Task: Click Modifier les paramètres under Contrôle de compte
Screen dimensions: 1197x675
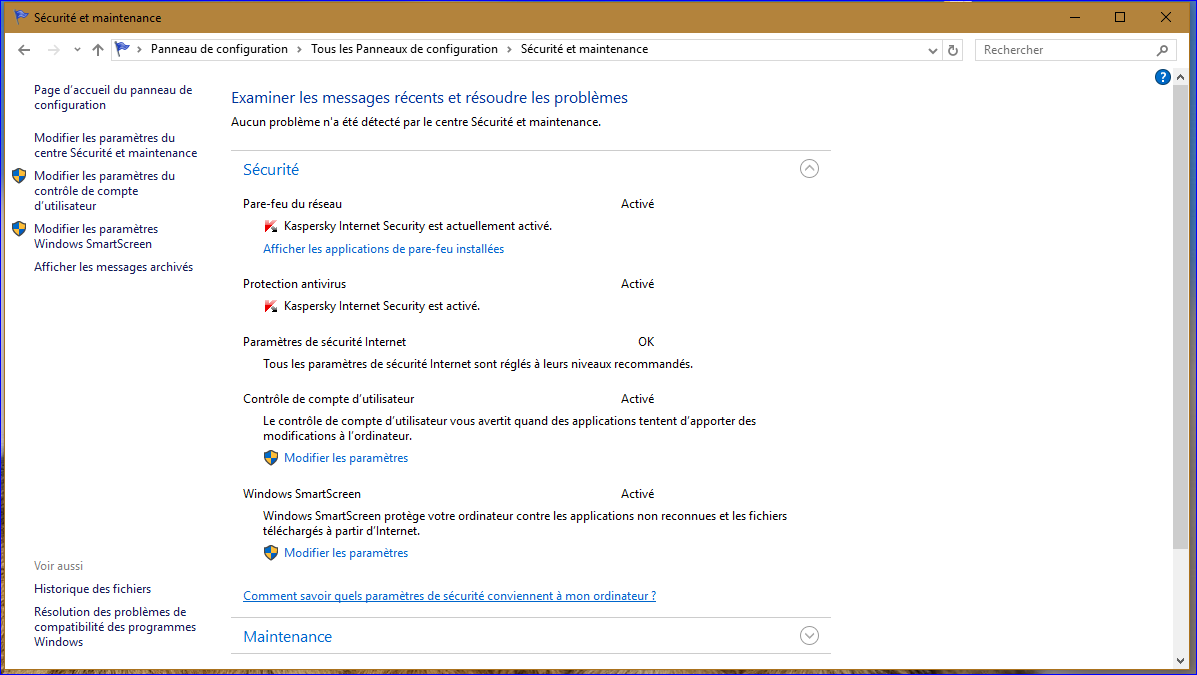Action: [x=346, y=458]
